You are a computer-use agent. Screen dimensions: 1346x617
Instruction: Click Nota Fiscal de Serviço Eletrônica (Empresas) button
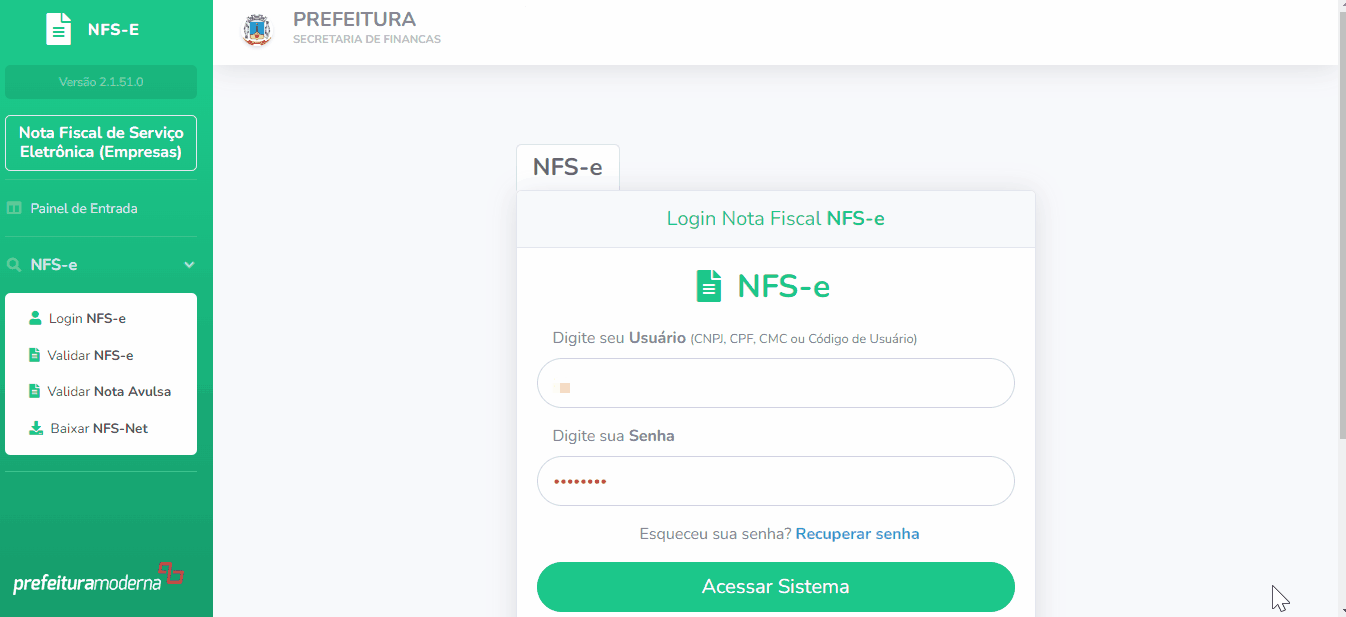tap(101, 143)
